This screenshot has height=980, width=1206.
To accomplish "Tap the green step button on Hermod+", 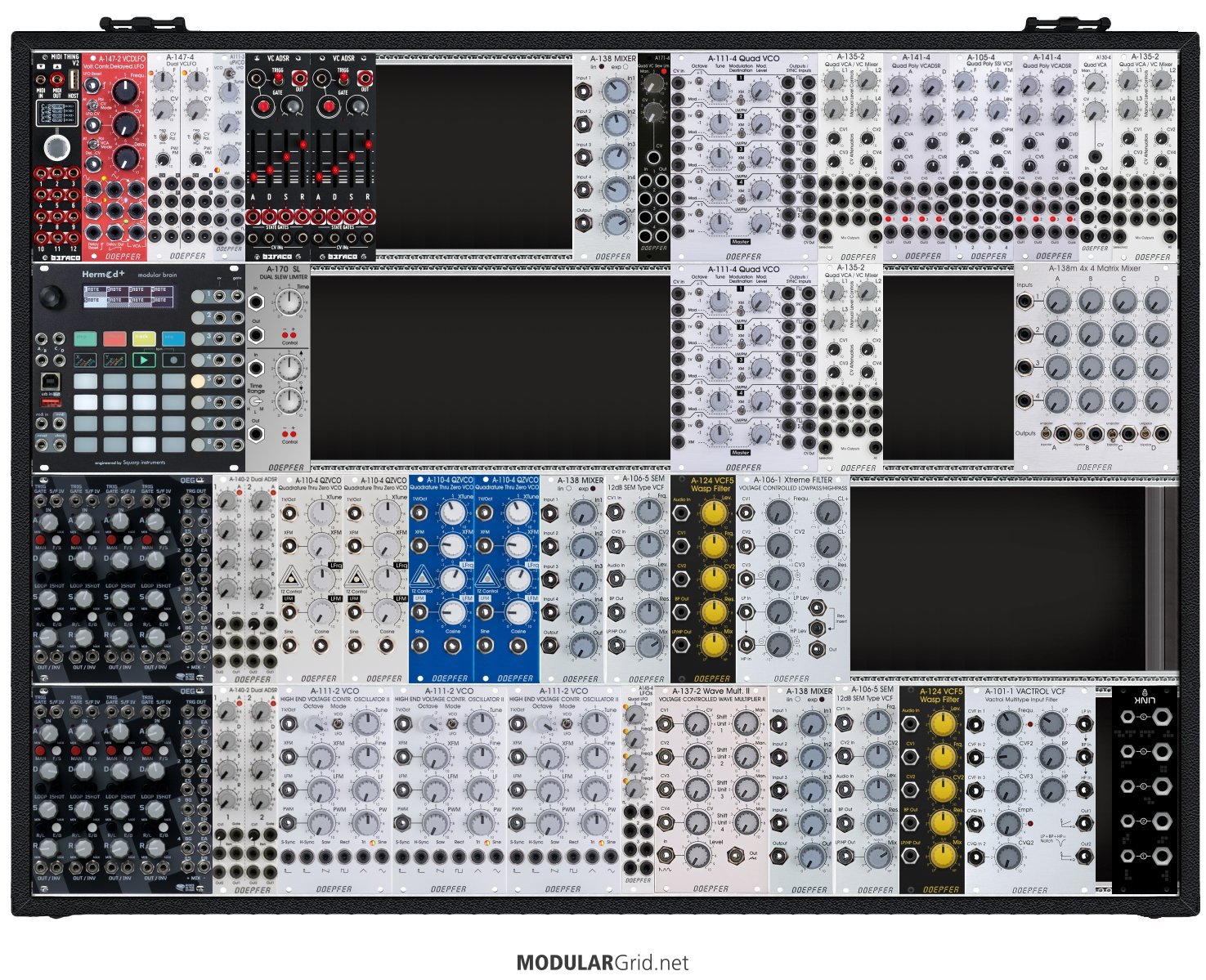I will [86, 337].
